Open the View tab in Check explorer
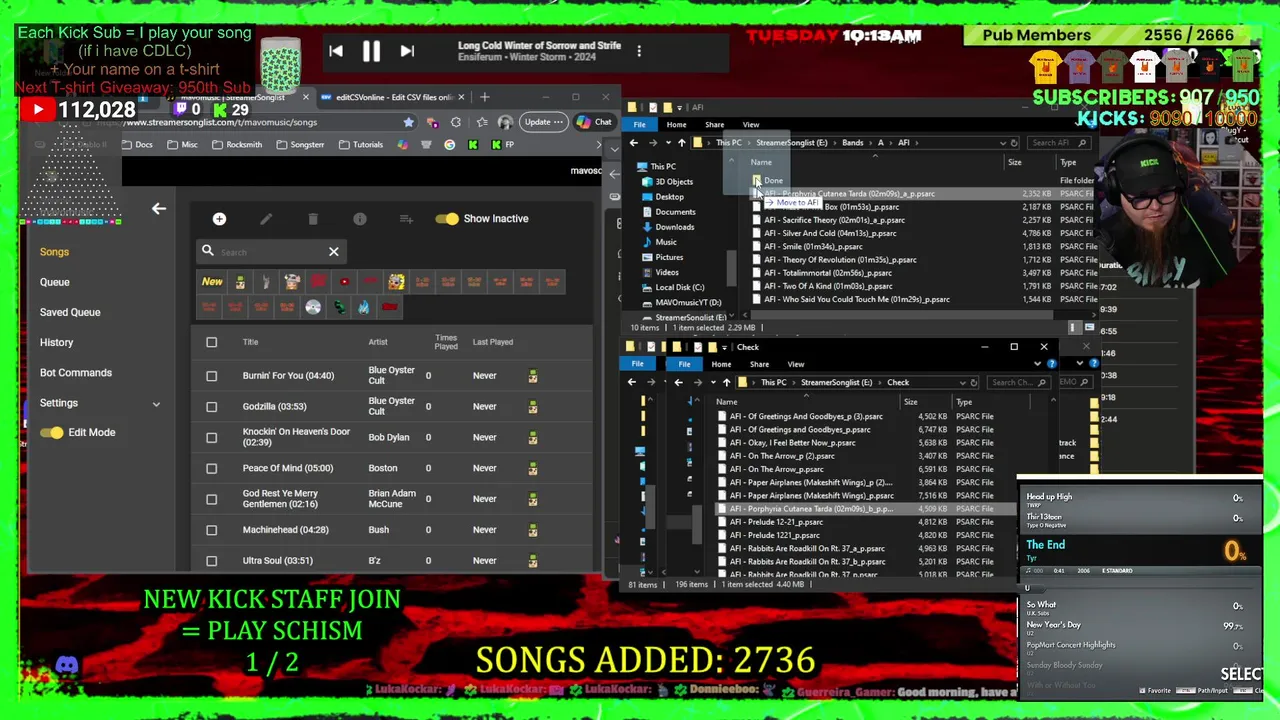 (x=796, y=364)
